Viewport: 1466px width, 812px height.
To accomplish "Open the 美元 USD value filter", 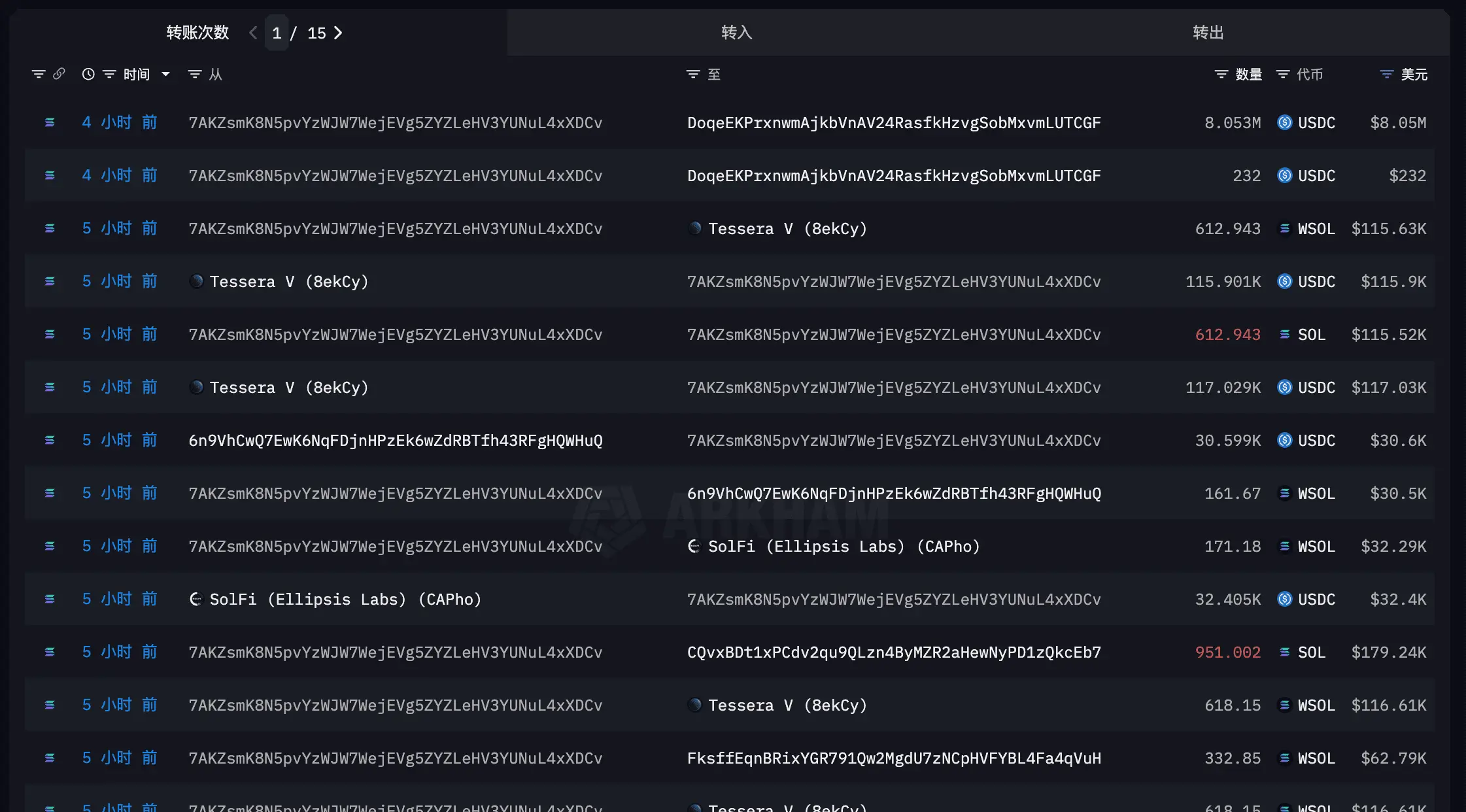I will (x=1387, y=75).
